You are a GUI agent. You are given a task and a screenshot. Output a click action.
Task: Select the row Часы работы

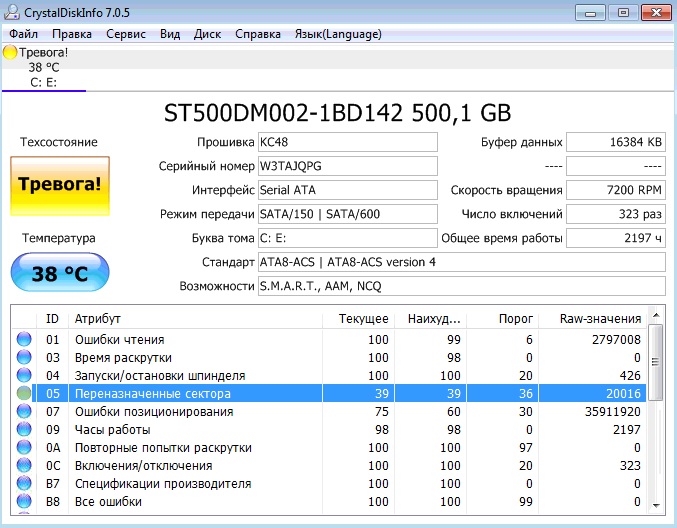pyautogui.click(x=330, y=430)
